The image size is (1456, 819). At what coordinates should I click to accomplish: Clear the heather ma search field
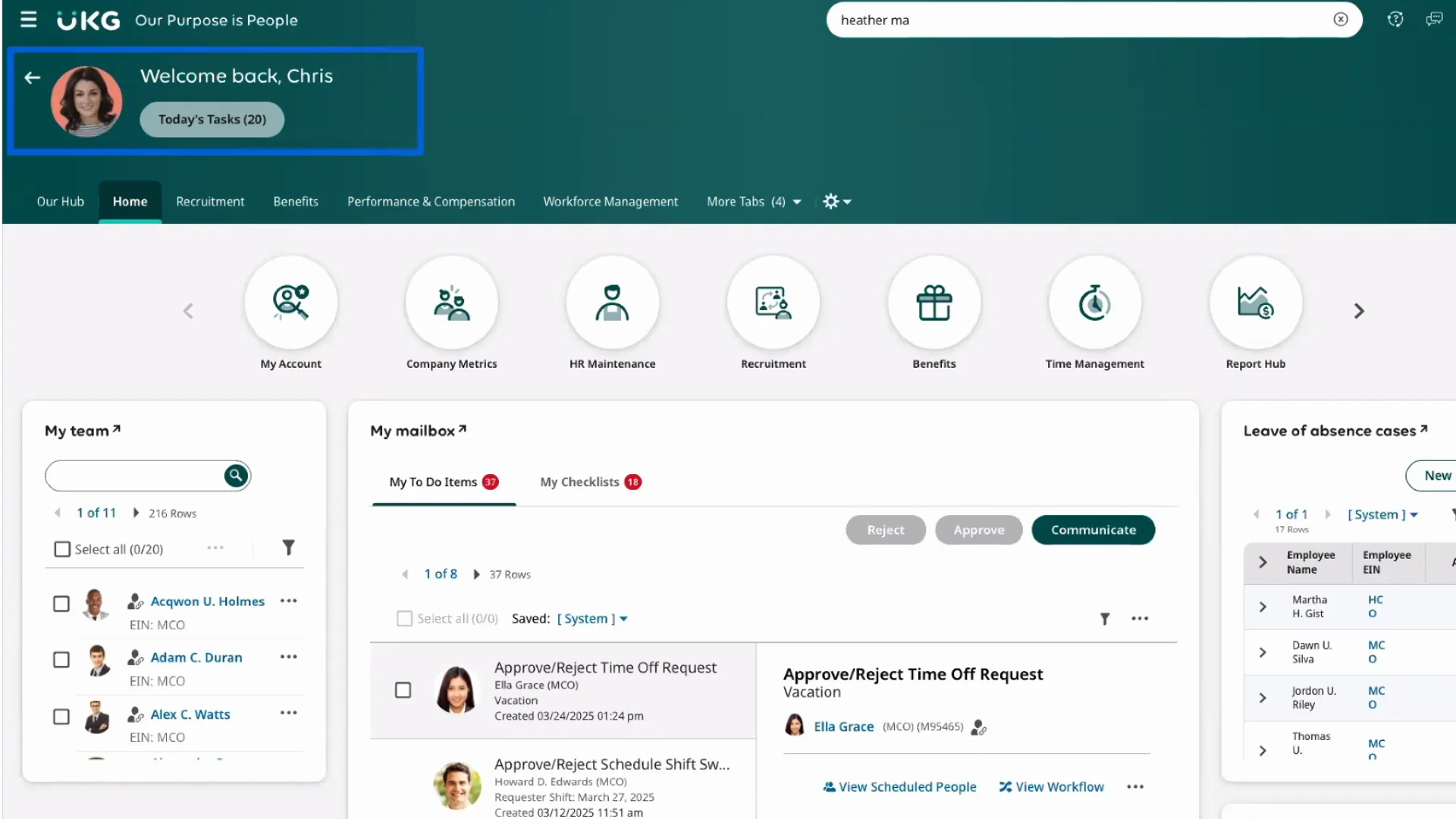tap(1340, 20)
